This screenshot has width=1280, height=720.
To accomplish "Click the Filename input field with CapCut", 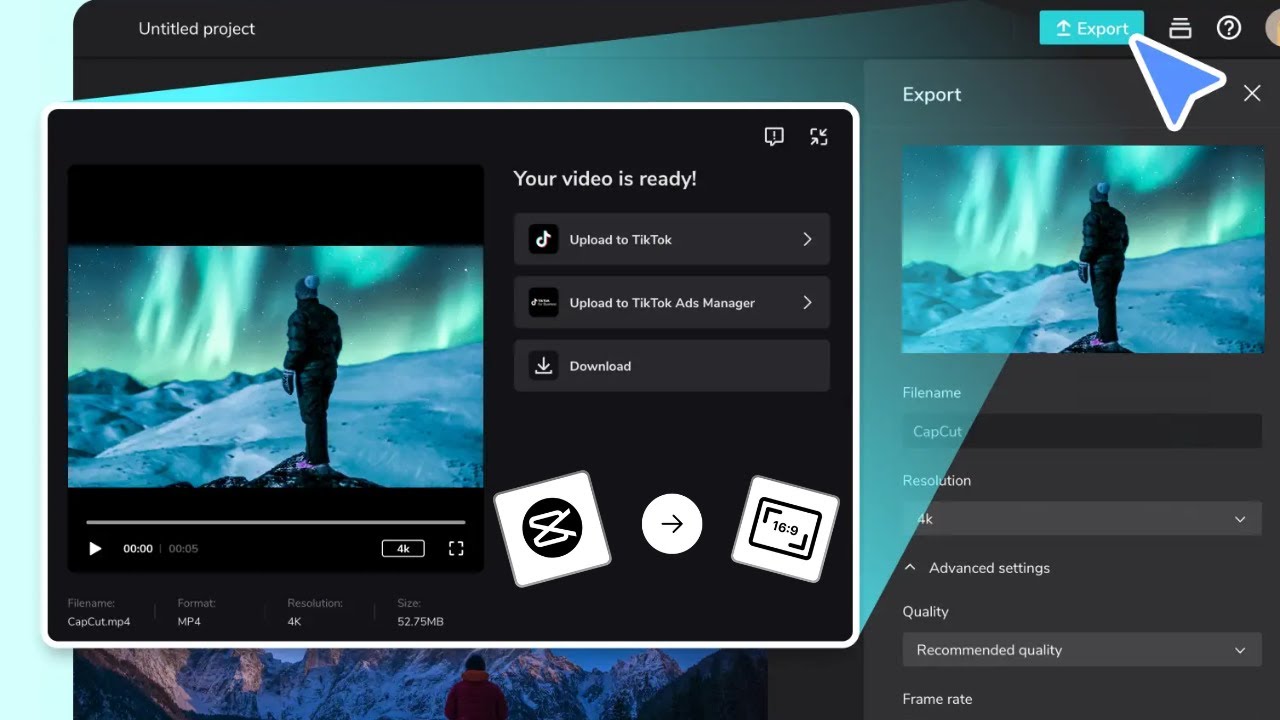I will point(1082,431).
